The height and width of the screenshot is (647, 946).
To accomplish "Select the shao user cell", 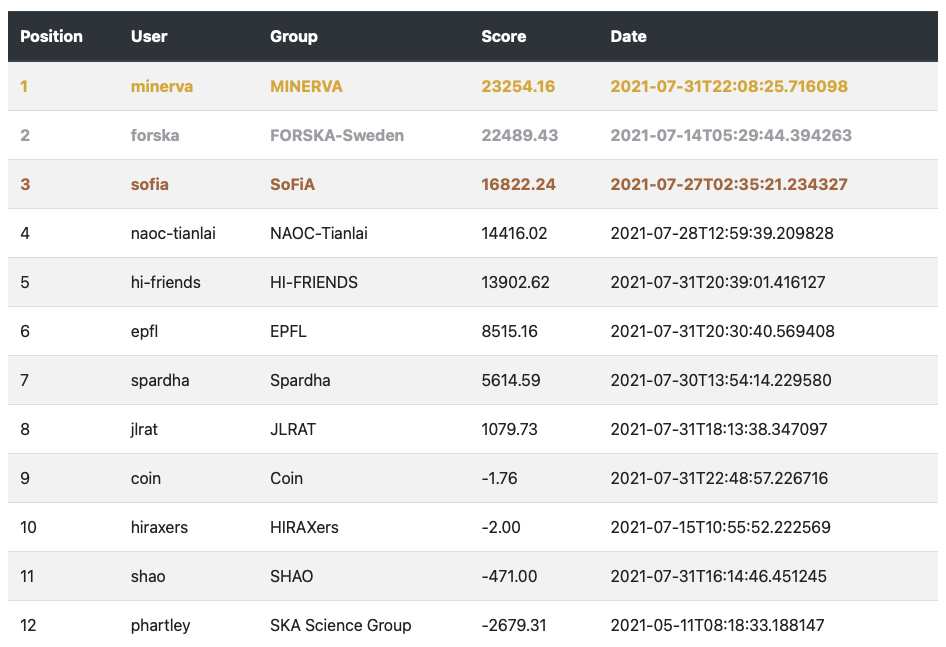I will [x=148, y=576].
